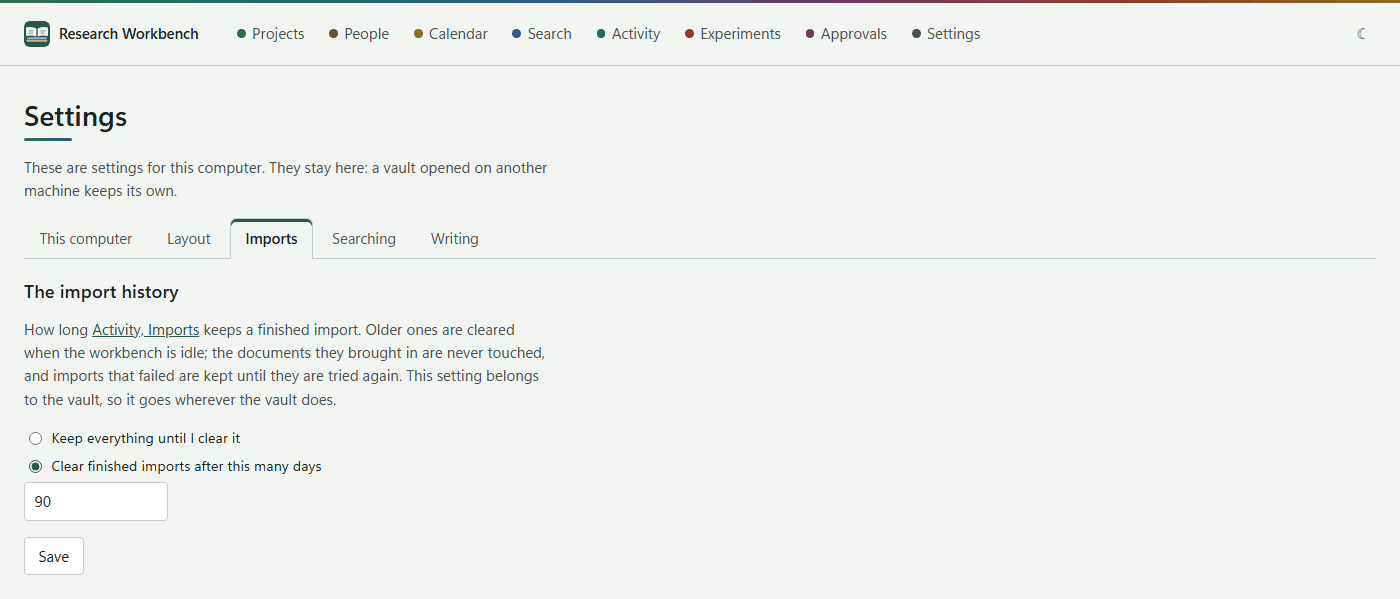The height and width of the screenshot is (599, 1400).
Task: Open the Writing tab
Action: point(455,239)
